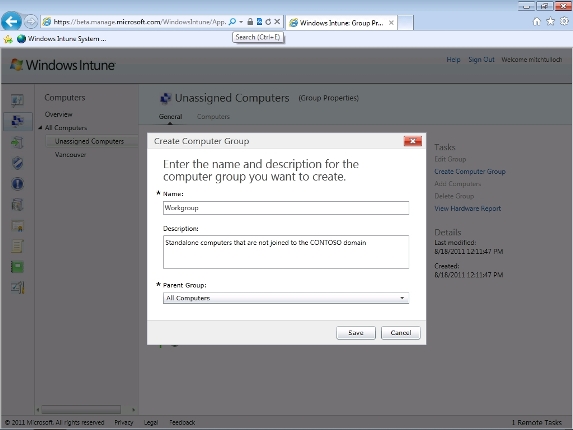Click Welcome mitchtulloch text in header

tap(532, 60)
